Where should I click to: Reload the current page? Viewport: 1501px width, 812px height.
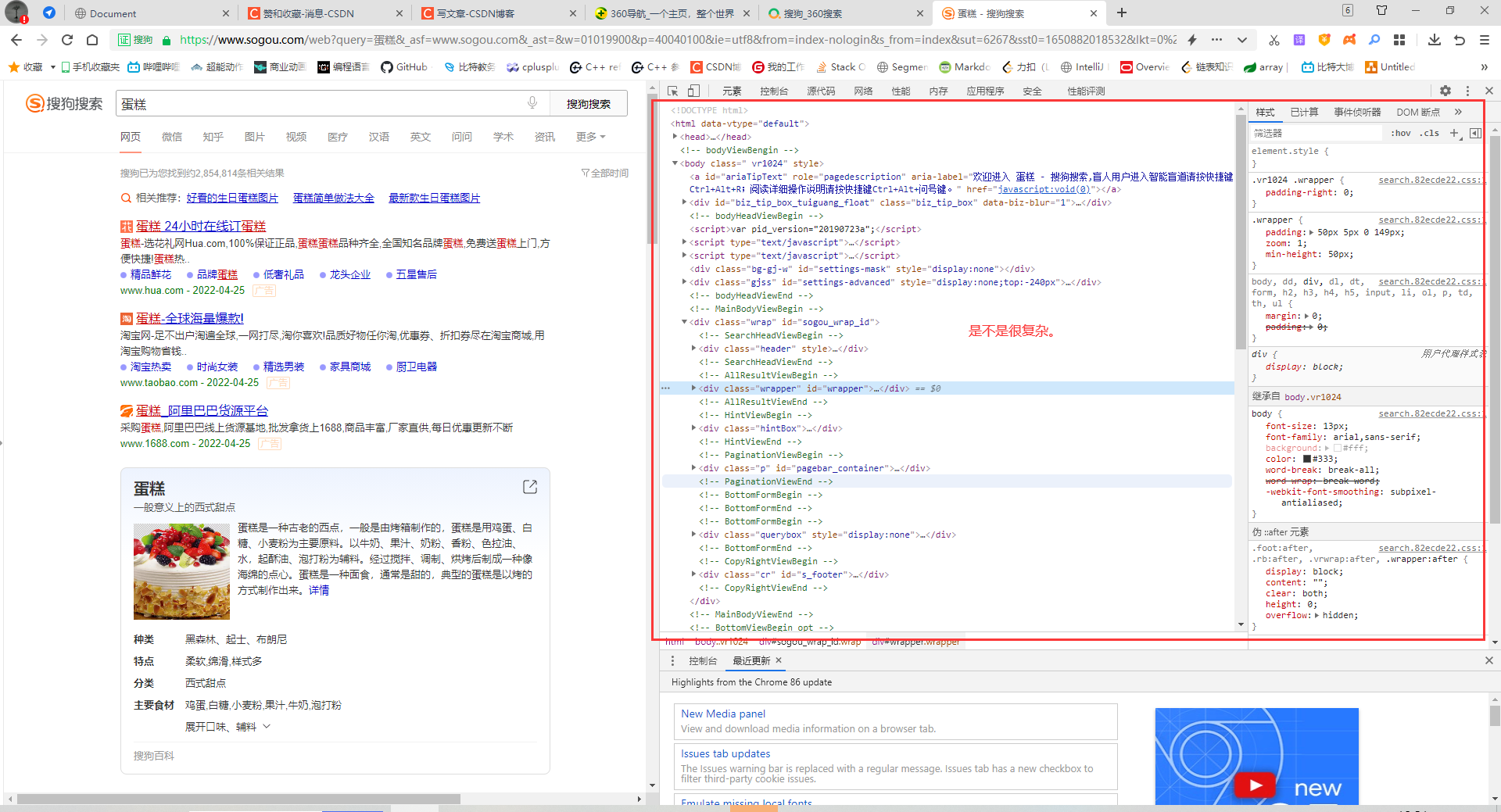point(67,40)
